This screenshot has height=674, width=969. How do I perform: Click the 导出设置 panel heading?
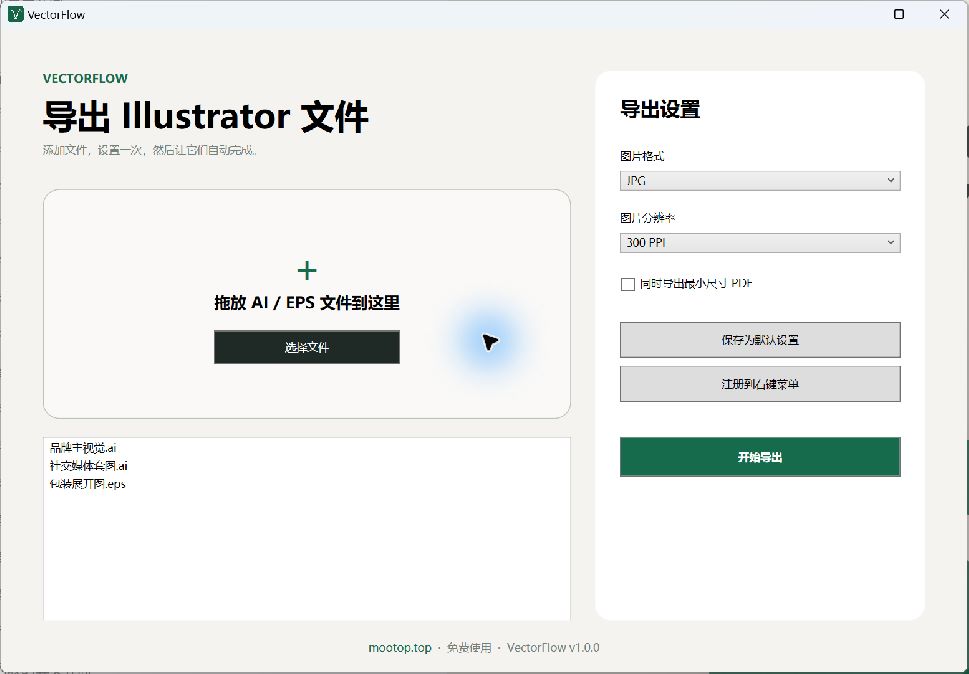click(660, 109)
